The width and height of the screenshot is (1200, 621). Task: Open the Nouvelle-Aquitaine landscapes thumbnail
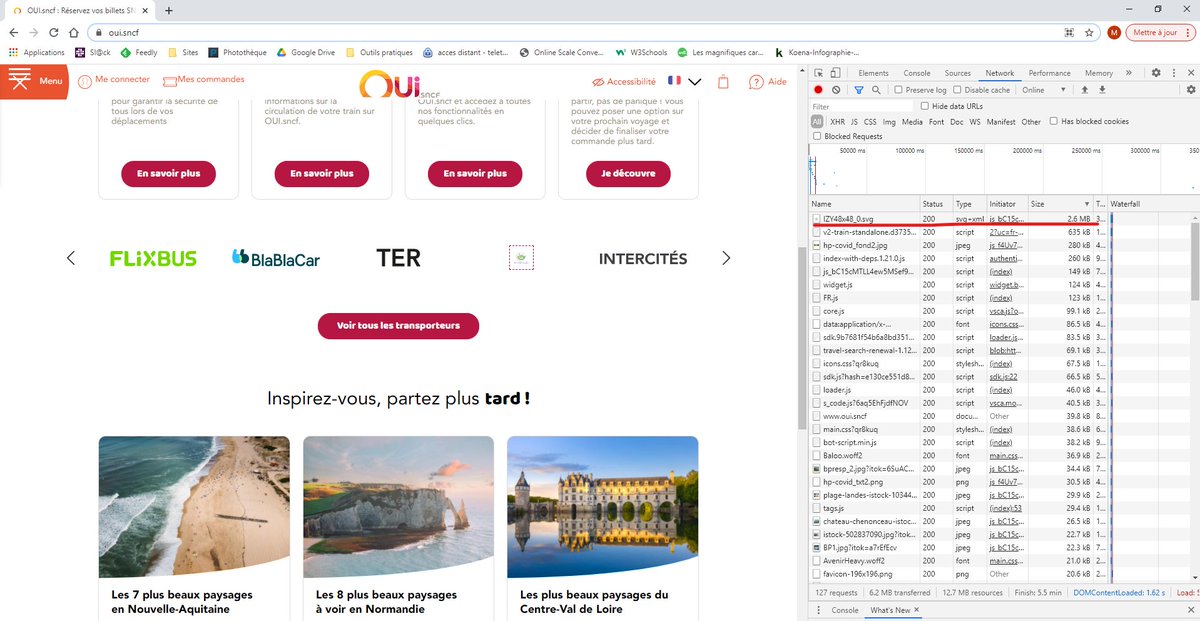pos(194,507)
